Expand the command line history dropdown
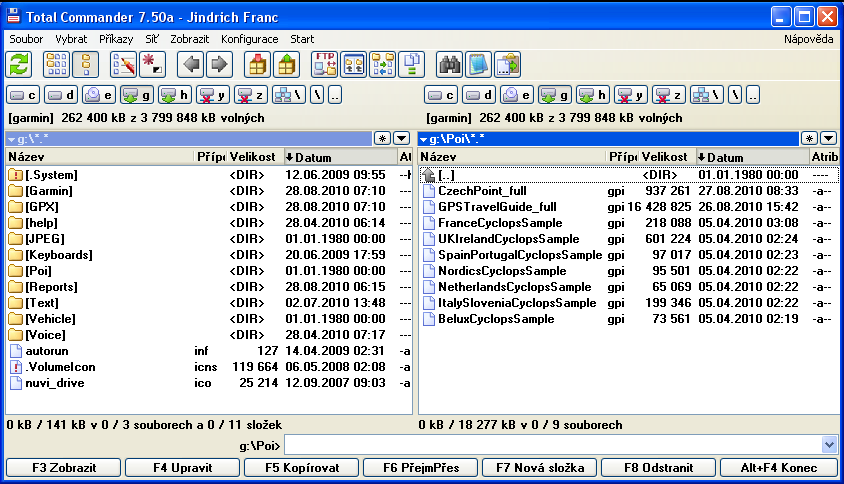Viewport: 844px width, 484px height. [828, 444]
